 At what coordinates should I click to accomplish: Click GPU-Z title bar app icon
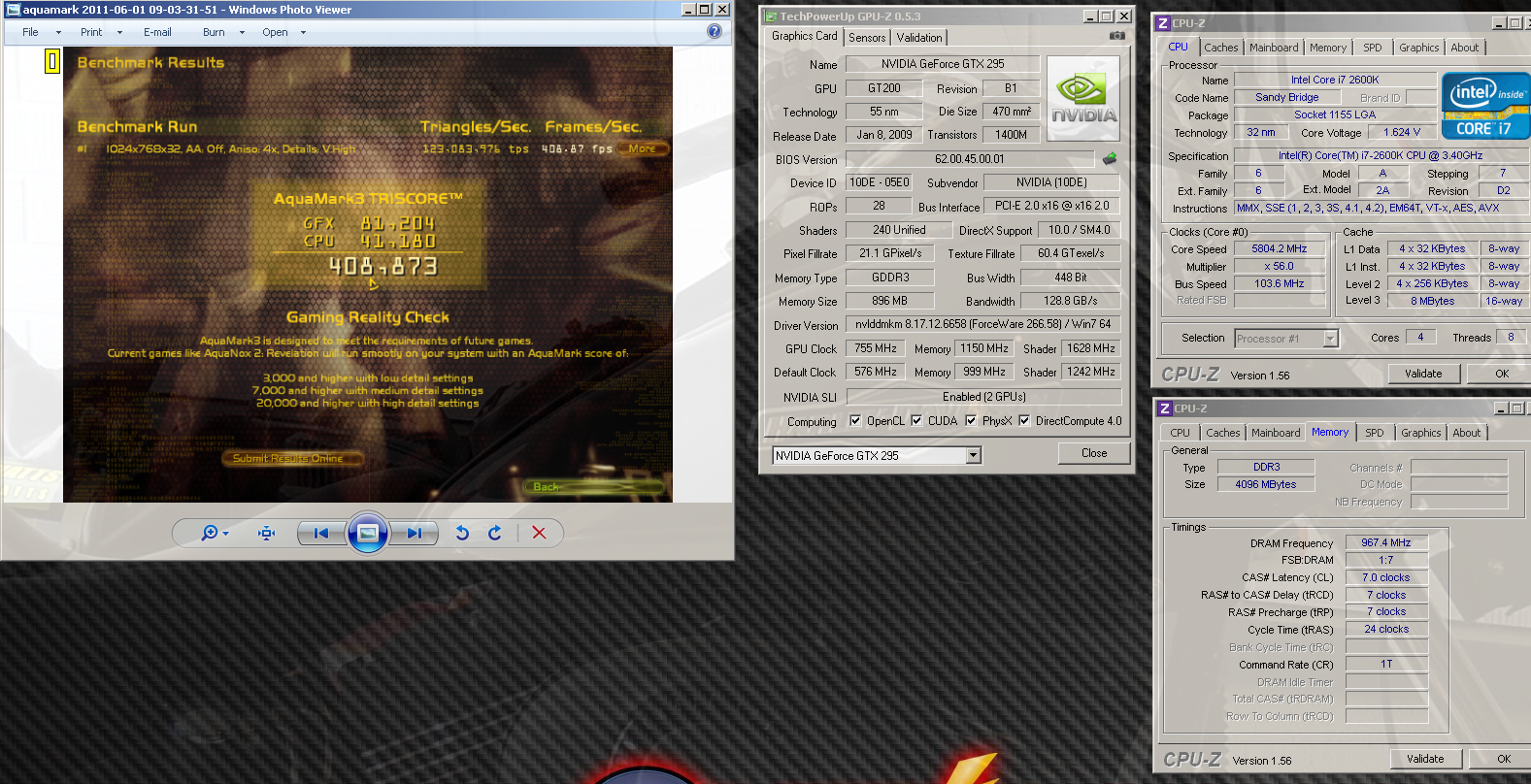coord(770,16)
